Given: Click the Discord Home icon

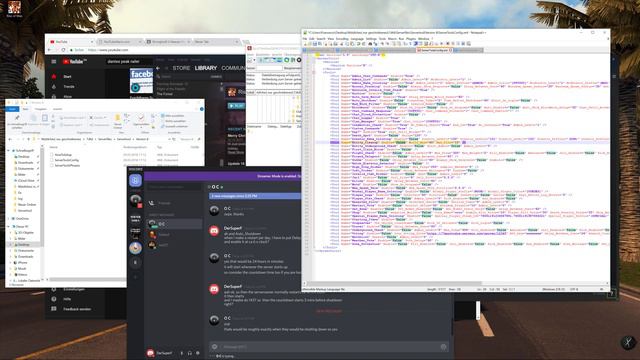Looking at the screenshot, I should tap(136, 180).
